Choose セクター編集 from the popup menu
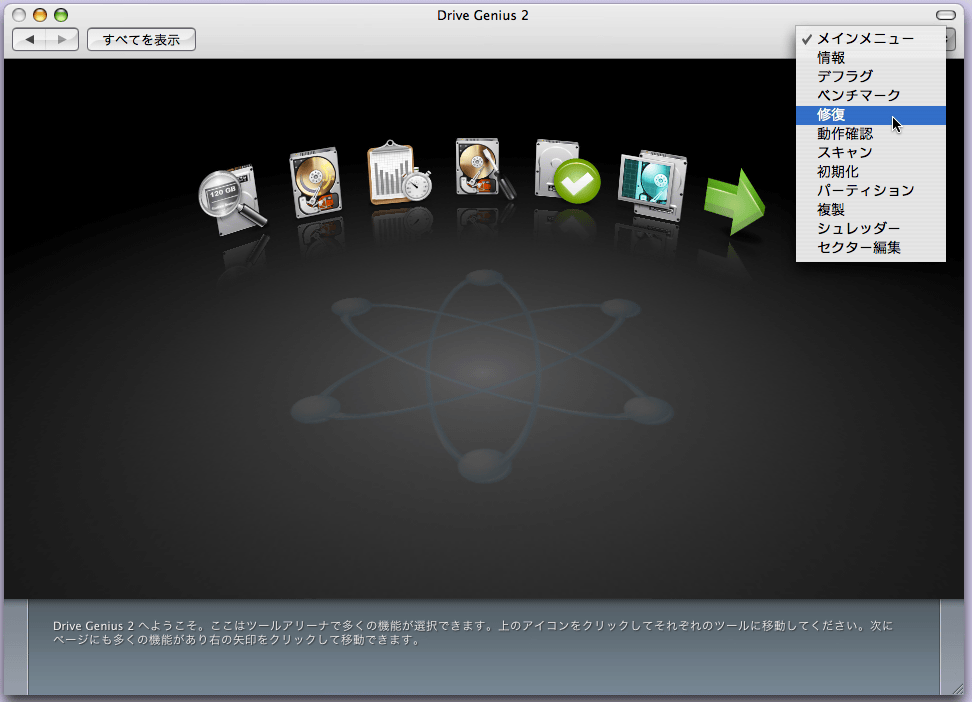 click(871, 247)
